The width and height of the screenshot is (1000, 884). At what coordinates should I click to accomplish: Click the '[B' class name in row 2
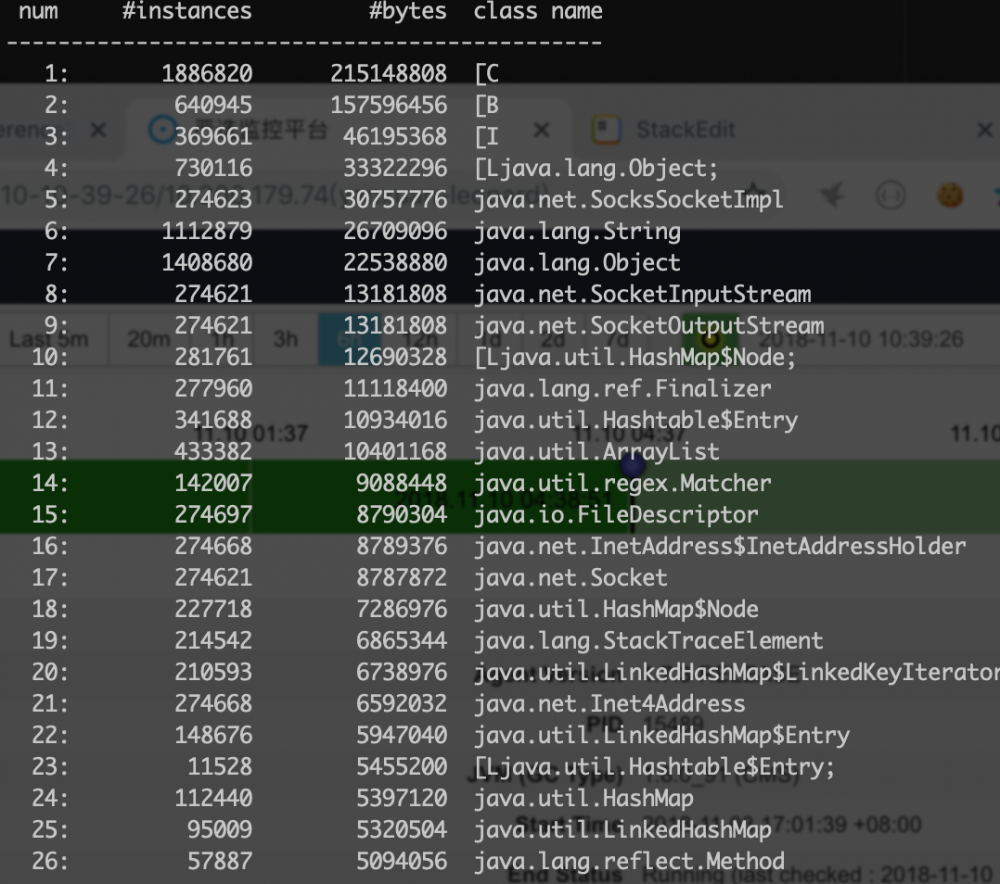coord(487,105)
